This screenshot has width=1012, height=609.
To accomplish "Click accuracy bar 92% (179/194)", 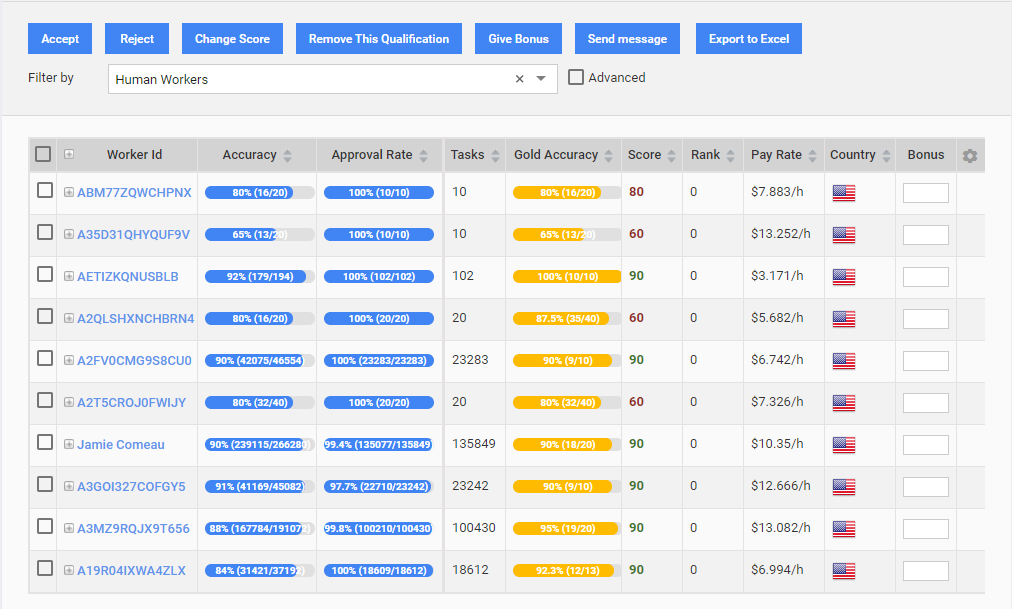I will pyautogui.click(x=259, y=277).
